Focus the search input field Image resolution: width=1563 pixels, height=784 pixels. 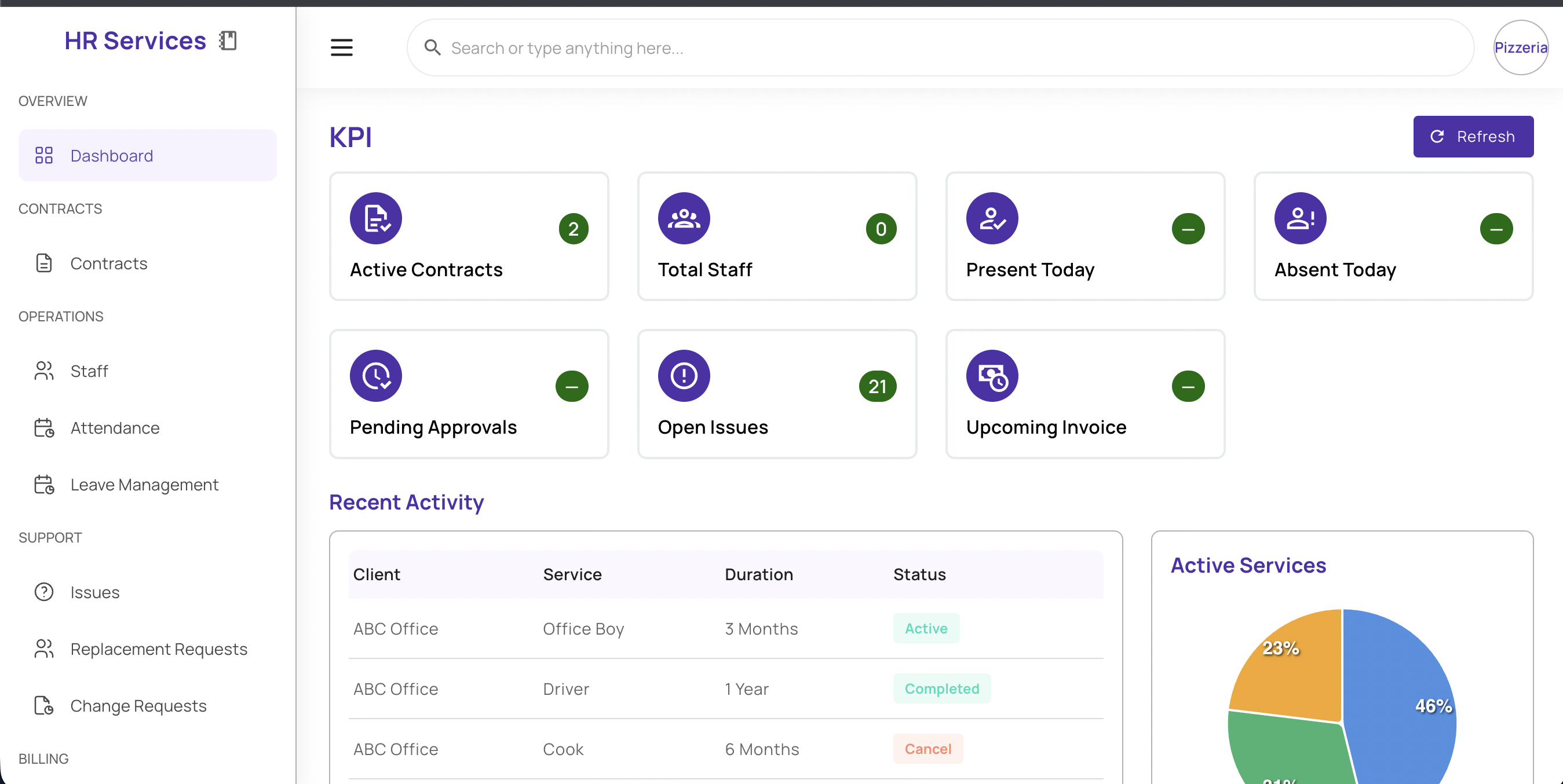click(x=940, y=47)
